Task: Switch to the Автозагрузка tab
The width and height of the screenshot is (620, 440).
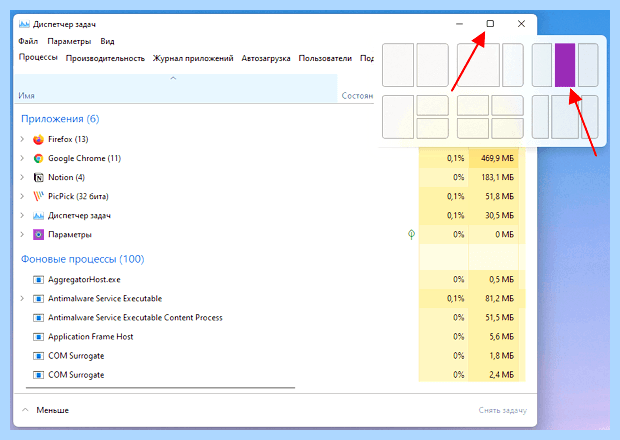Action: [x=266, y=58]
